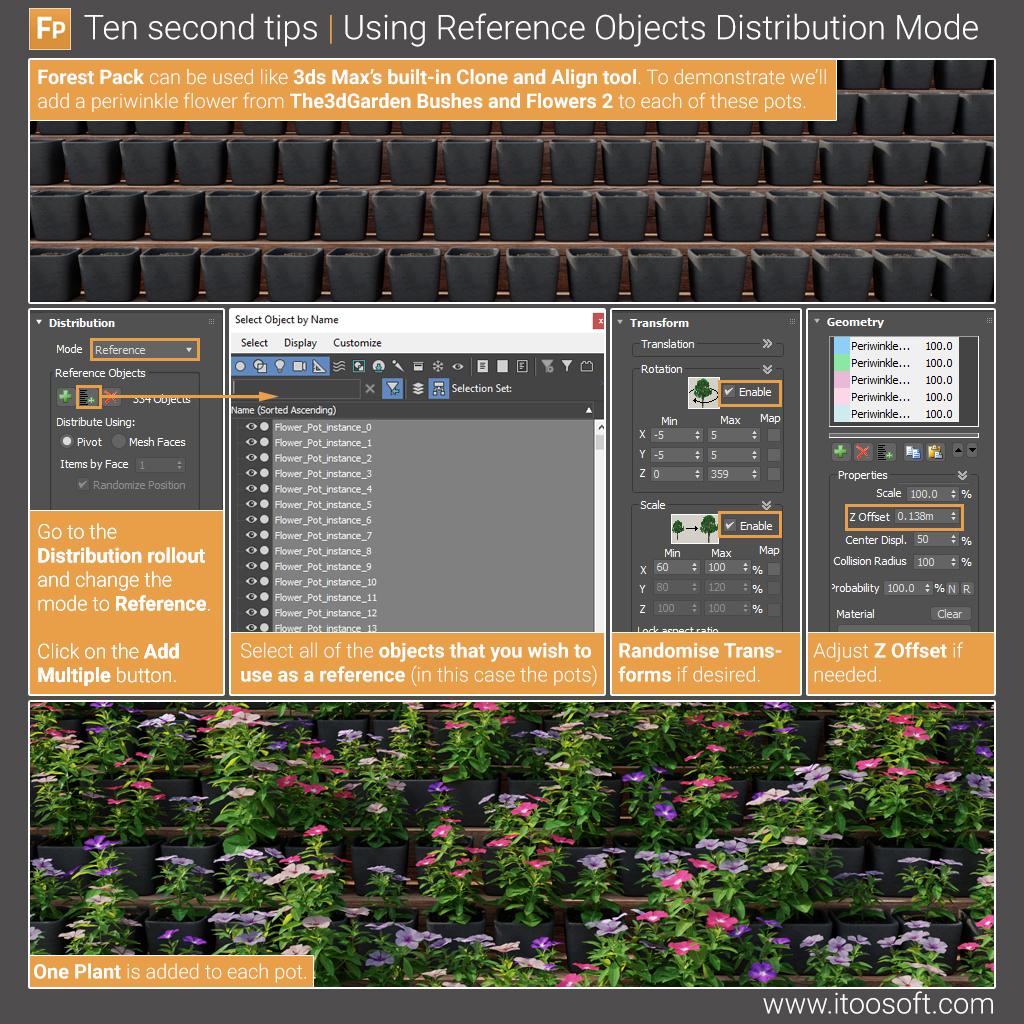Collapse the Transform rollout
The image size is (1024, 1024).
point(620,323)
